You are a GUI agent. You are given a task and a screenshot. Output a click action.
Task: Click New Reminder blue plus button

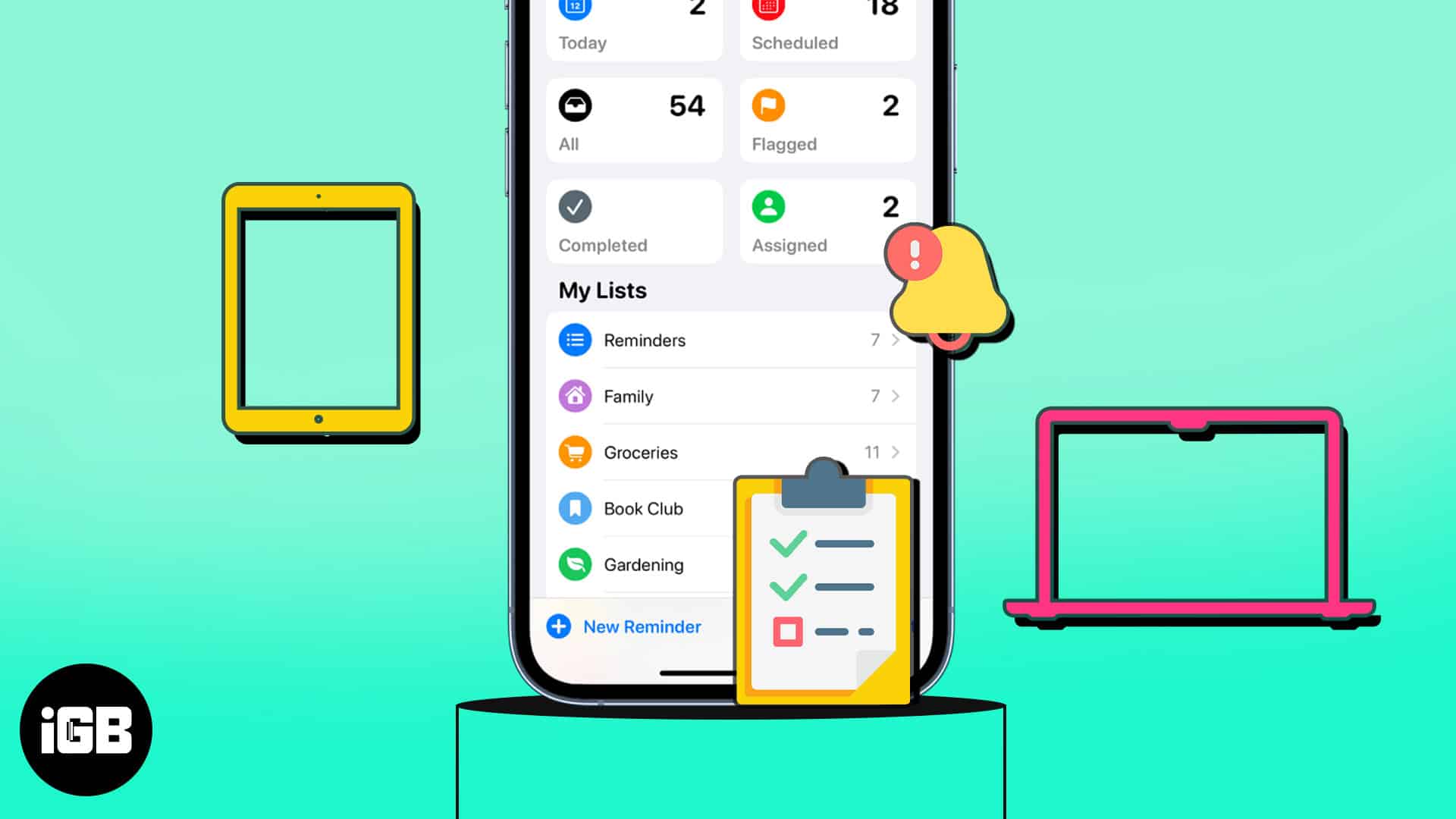(558, 626)
